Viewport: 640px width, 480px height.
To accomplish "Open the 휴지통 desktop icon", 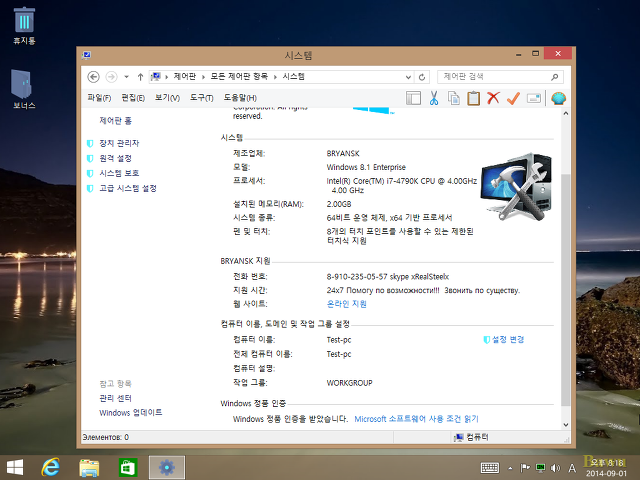I will [24, 25].
